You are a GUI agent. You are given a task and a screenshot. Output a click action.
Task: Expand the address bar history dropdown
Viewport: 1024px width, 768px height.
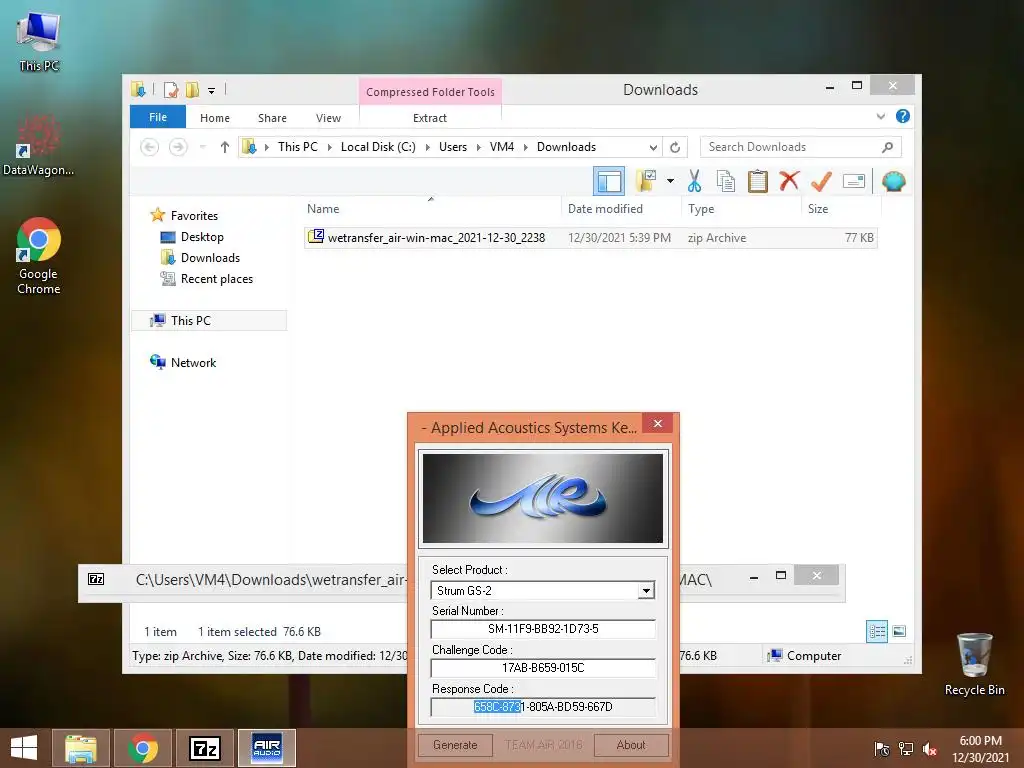652,147
